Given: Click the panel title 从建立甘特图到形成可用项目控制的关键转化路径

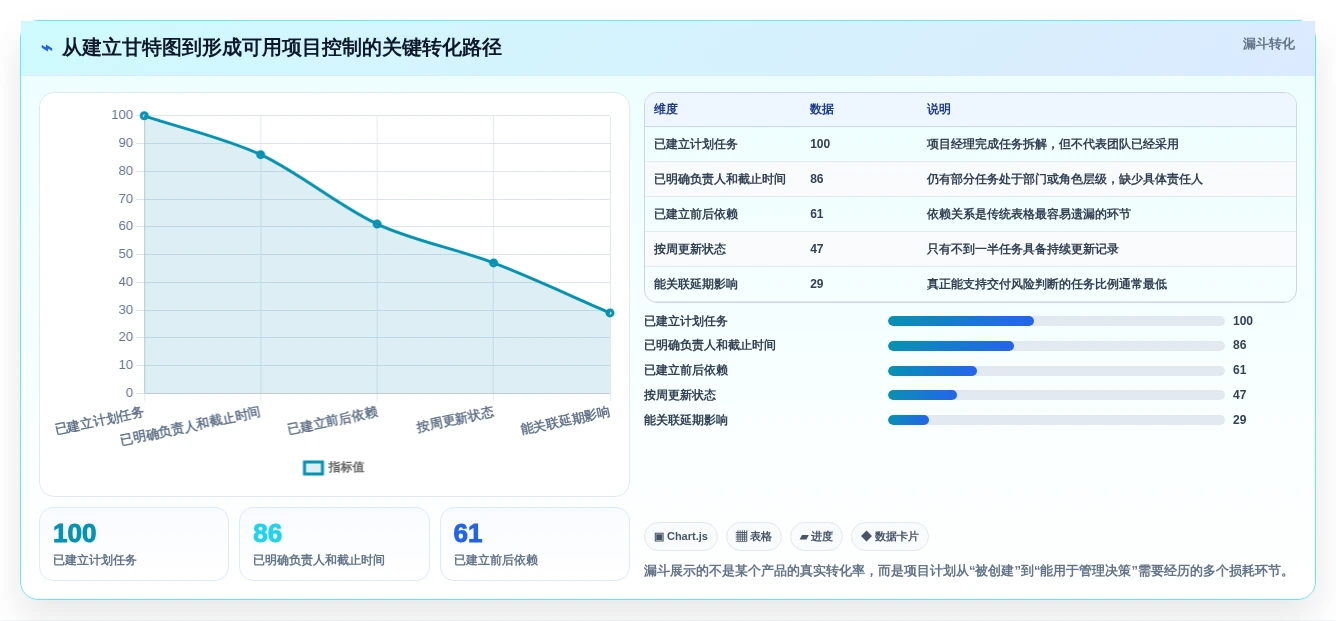Looking at the screenshot, I should point(282,48).
